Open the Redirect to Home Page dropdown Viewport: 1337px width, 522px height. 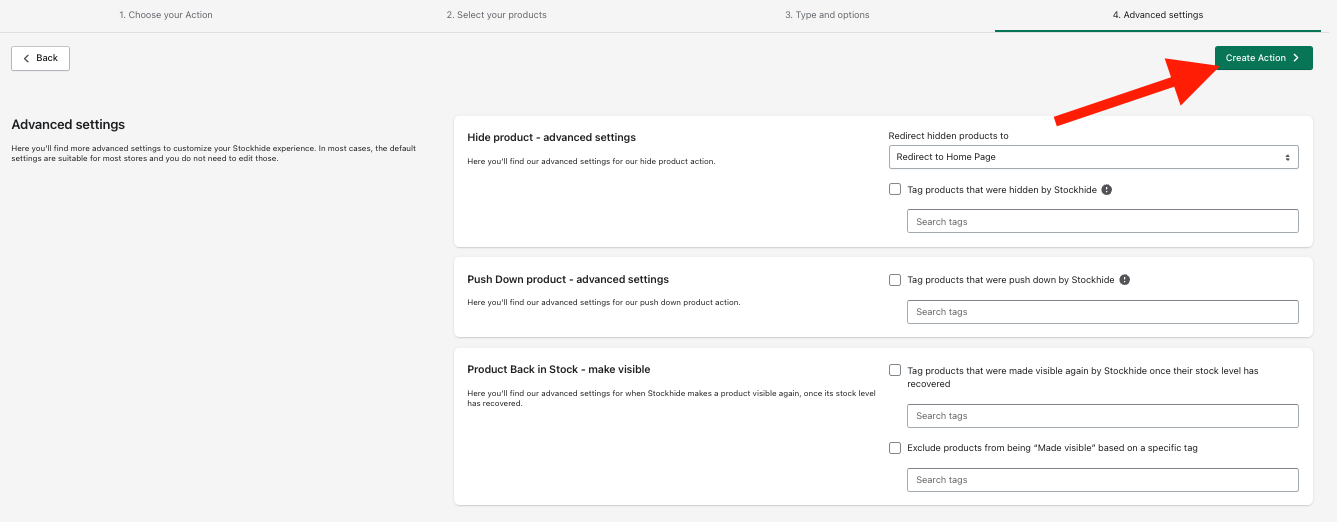1092,157
